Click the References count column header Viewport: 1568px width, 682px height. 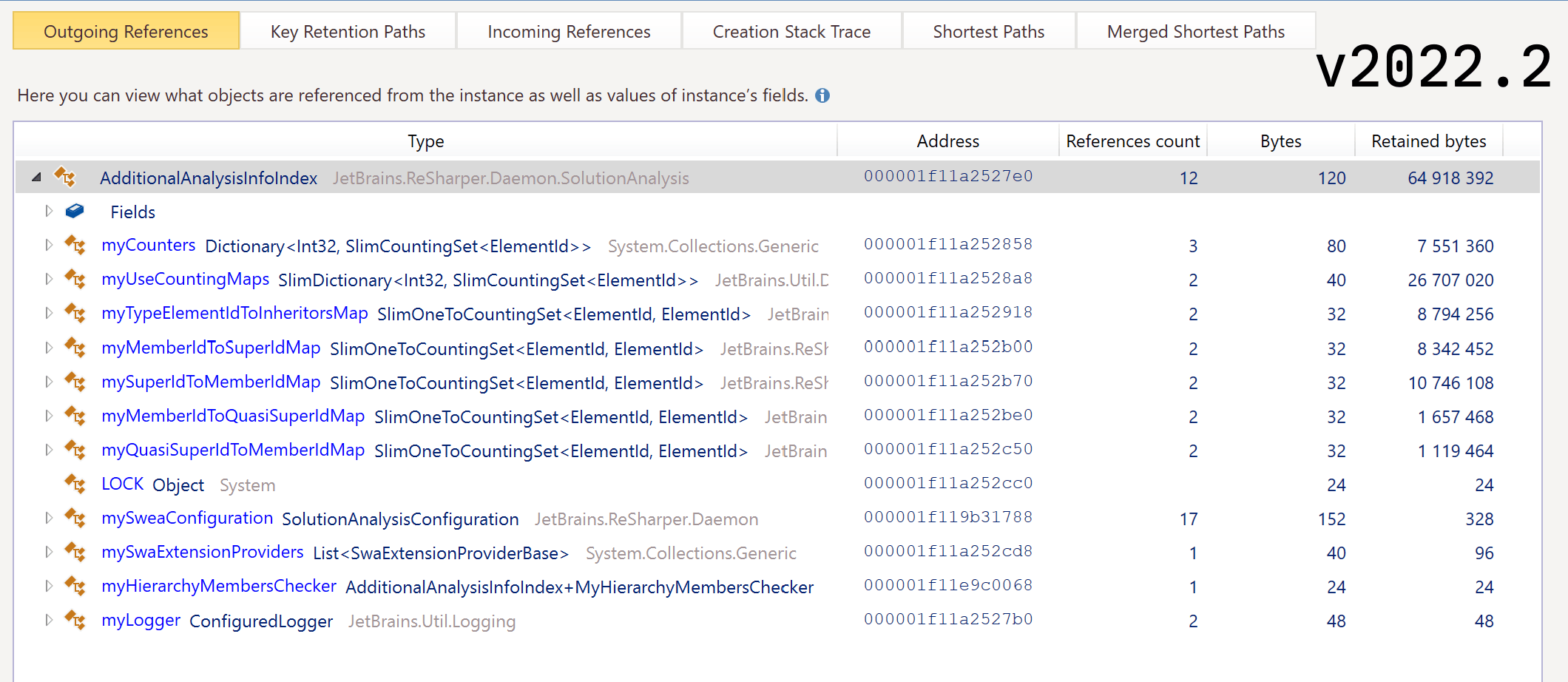1132,141
